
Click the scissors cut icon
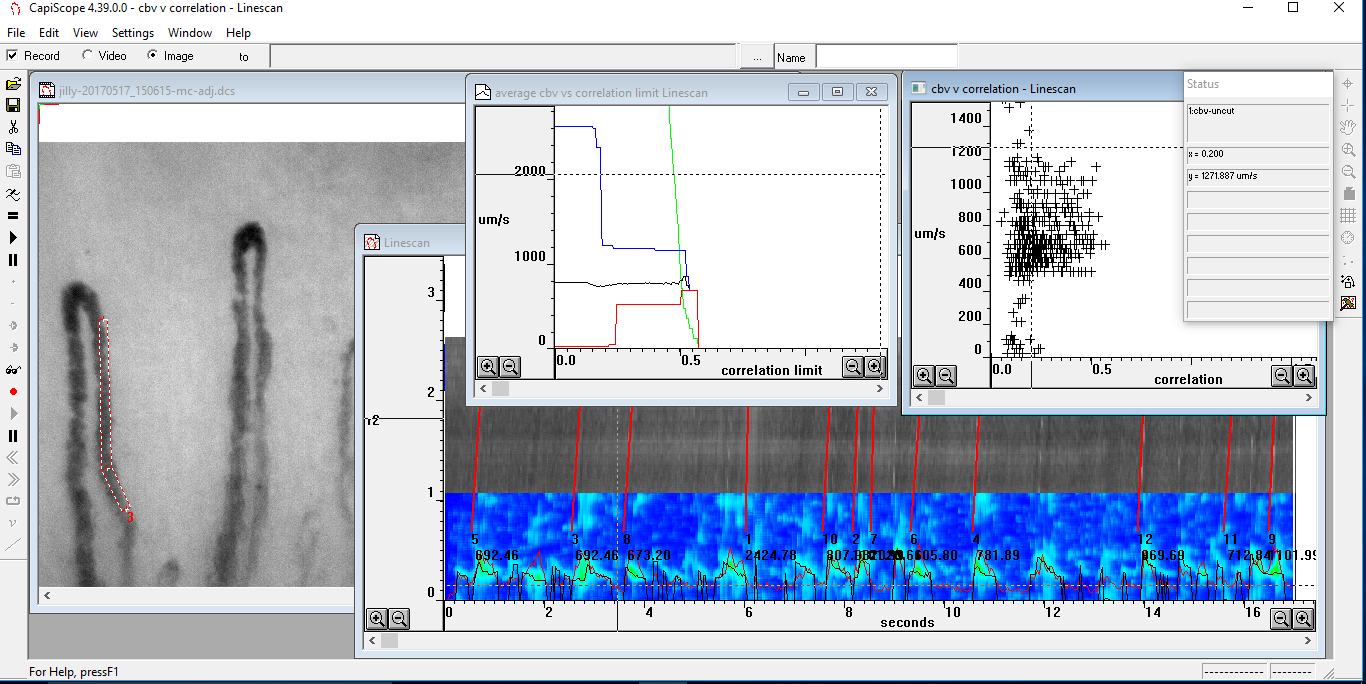click(x=13, y=127)
